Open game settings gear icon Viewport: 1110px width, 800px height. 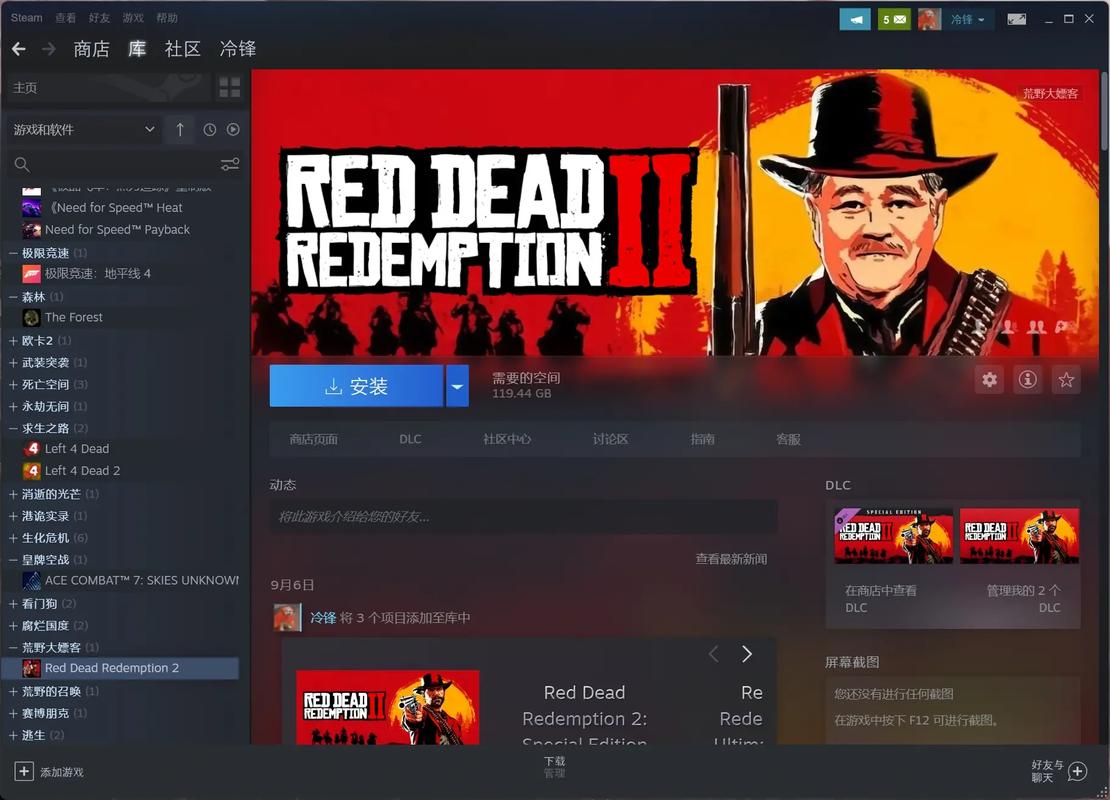point(990,380)
